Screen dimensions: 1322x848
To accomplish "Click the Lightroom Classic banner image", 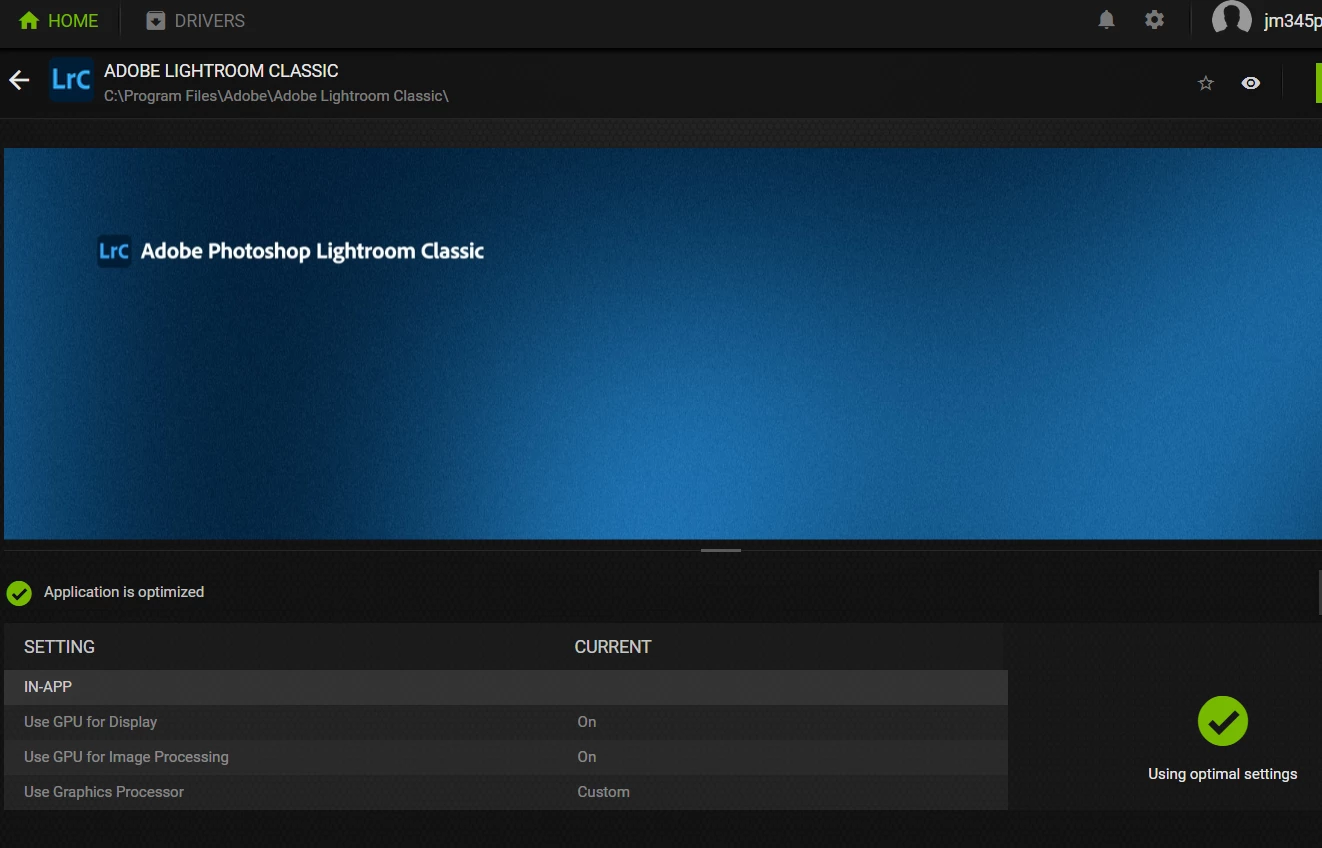I will coord(663,344).
